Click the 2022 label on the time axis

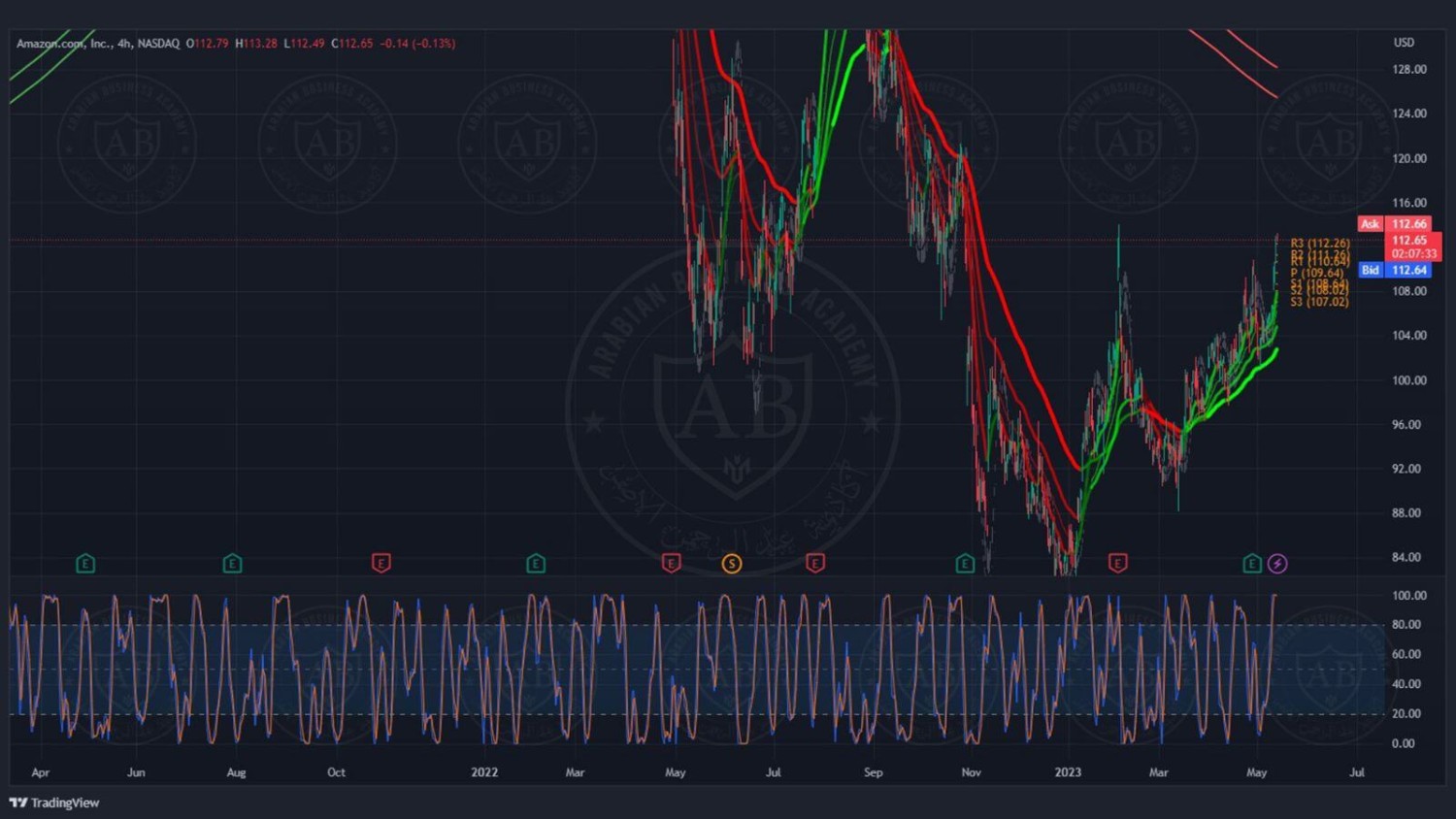(484, 772)
